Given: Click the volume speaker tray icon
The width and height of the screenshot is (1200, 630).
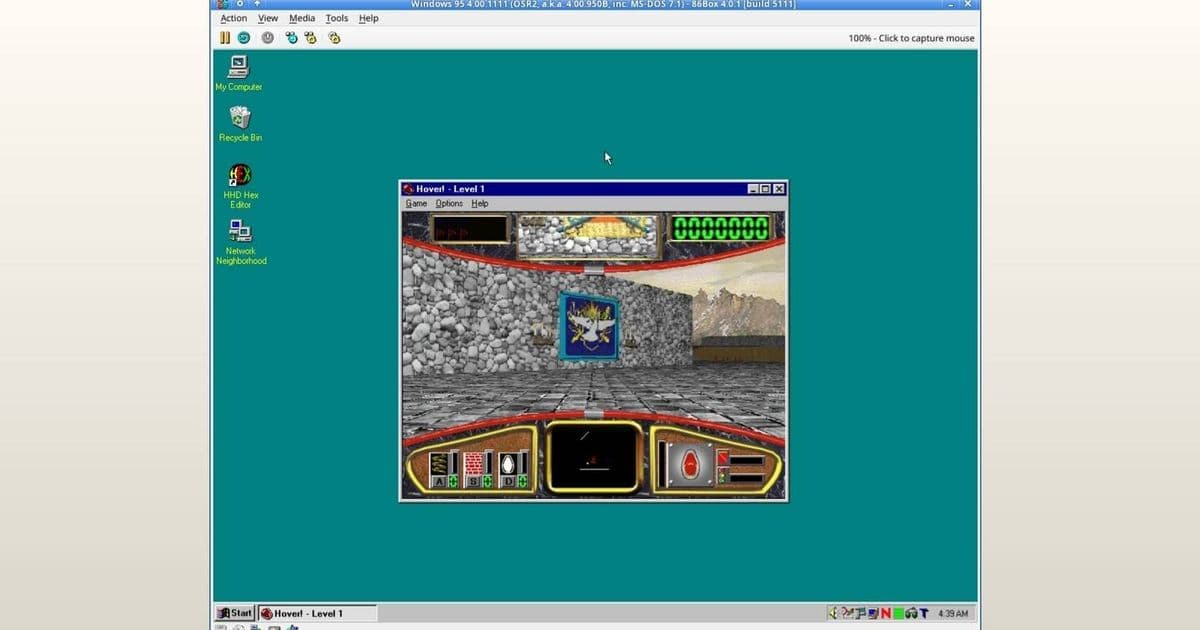Looking at the screenshot, I should pyautogui.click(x=834, y=613).
